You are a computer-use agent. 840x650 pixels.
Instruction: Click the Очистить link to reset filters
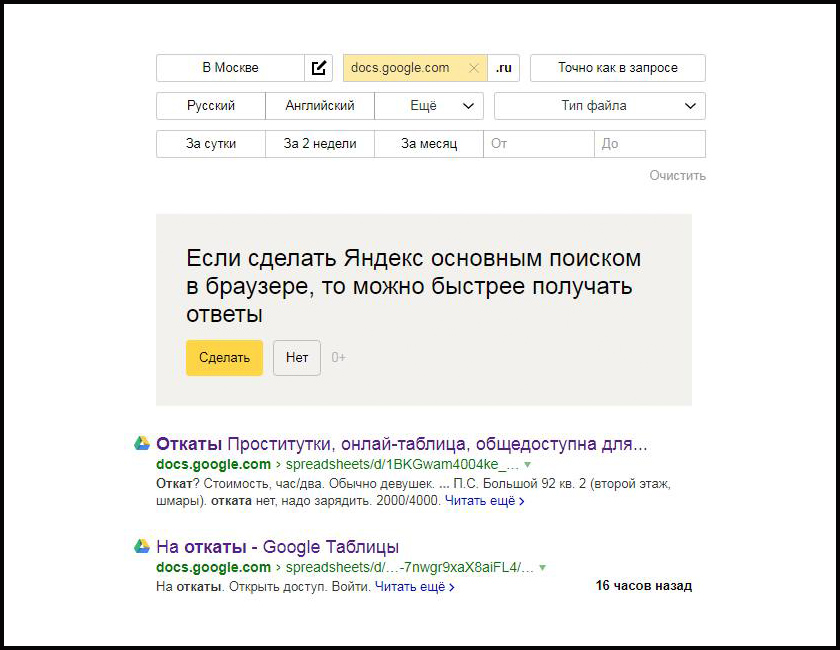pyautogui.click(x=677, y=176)
